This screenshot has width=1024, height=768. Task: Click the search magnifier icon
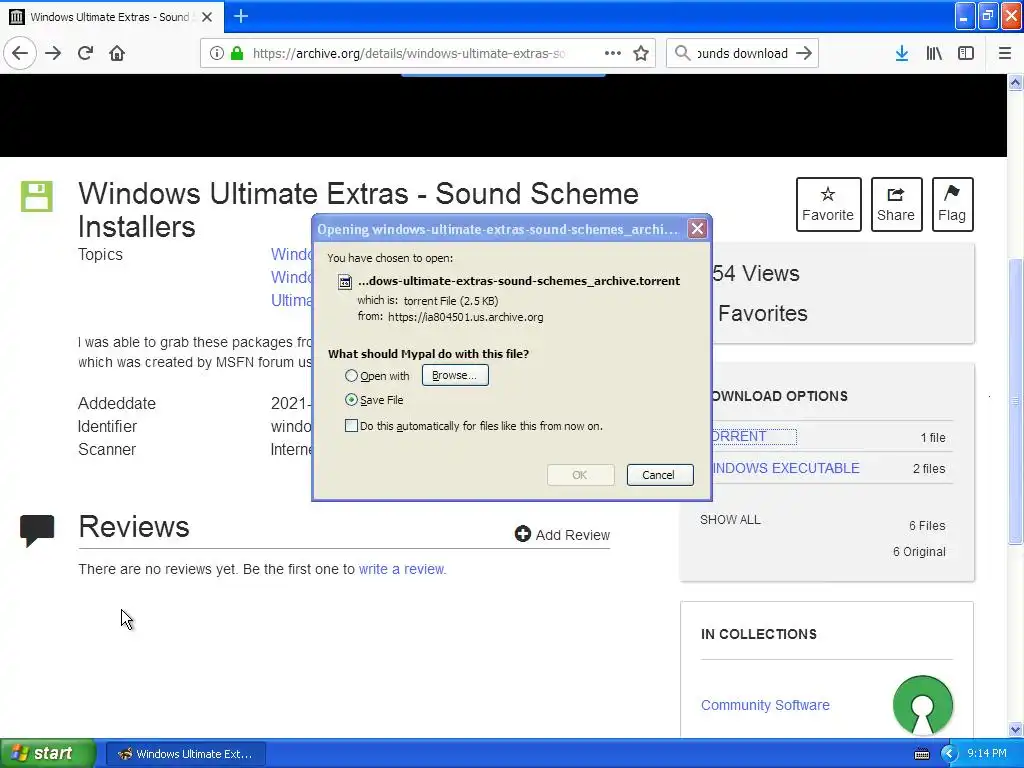[682, 53]
